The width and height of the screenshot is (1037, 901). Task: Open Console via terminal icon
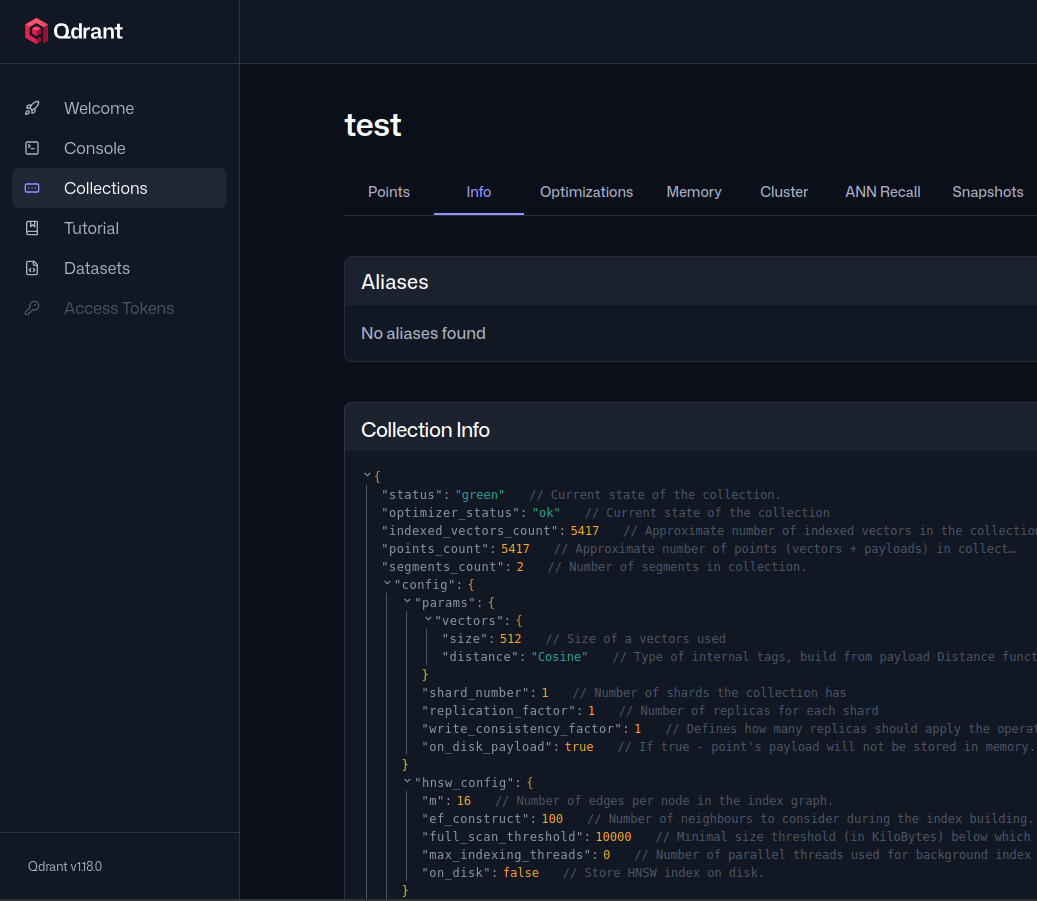coord(32,148)
